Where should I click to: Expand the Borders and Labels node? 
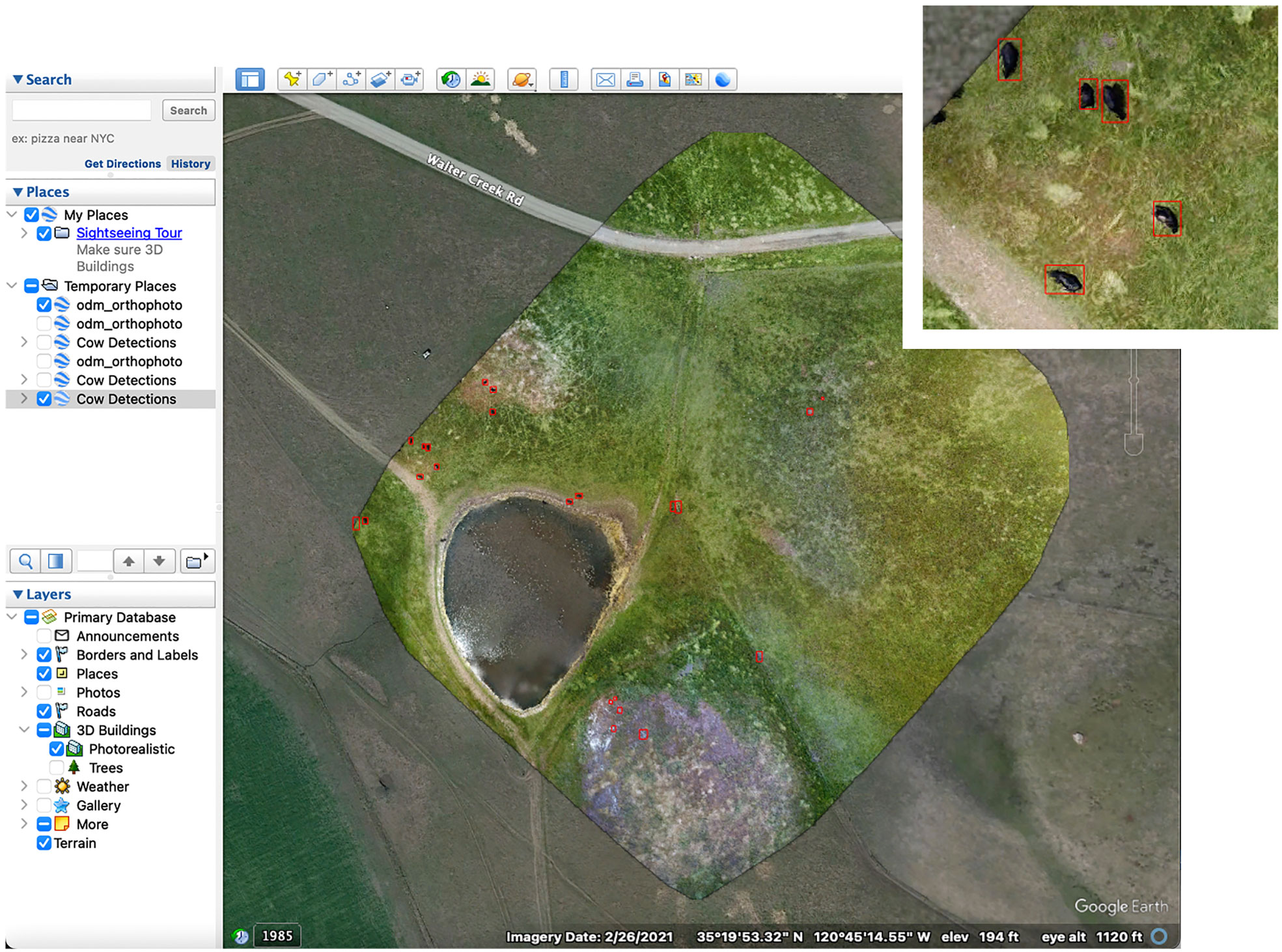tap(24, 654)
